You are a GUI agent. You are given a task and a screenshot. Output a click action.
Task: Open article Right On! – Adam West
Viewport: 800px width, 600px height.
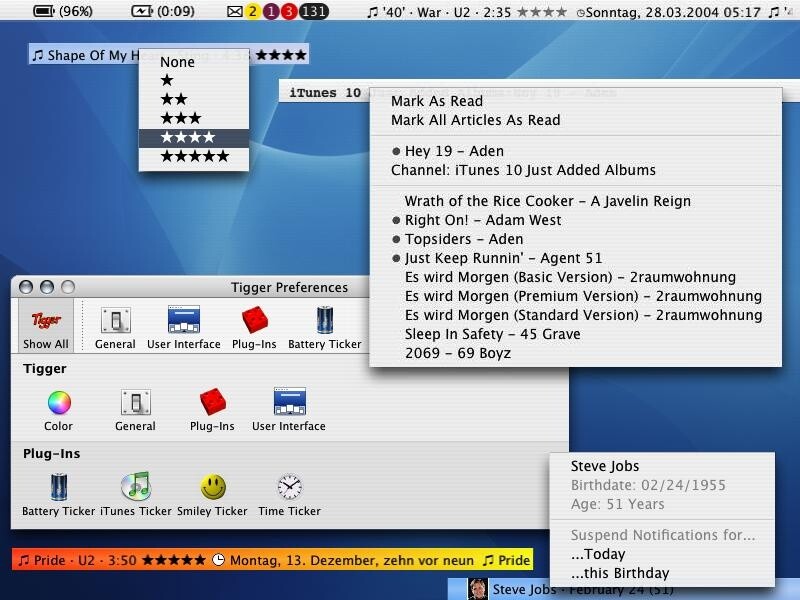482,220
